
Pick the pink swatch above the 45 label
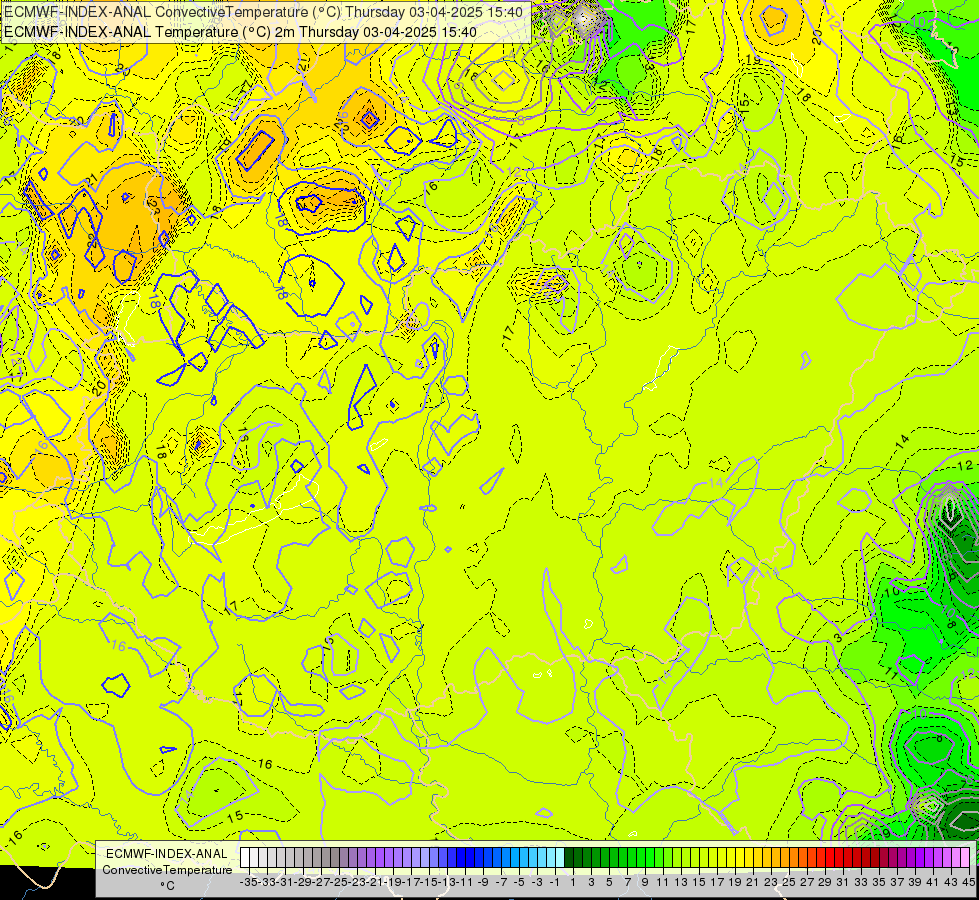(x=965, y=857)
